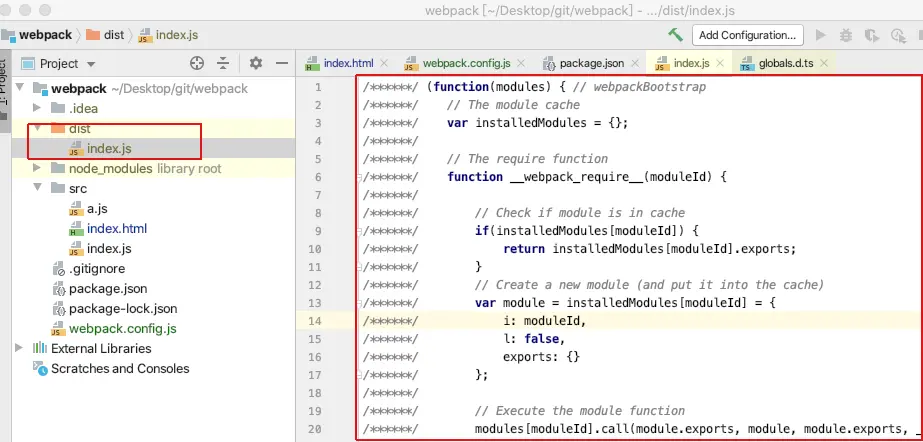Click the green Build hammer icon
923x442 pixels.
(675, 35)
